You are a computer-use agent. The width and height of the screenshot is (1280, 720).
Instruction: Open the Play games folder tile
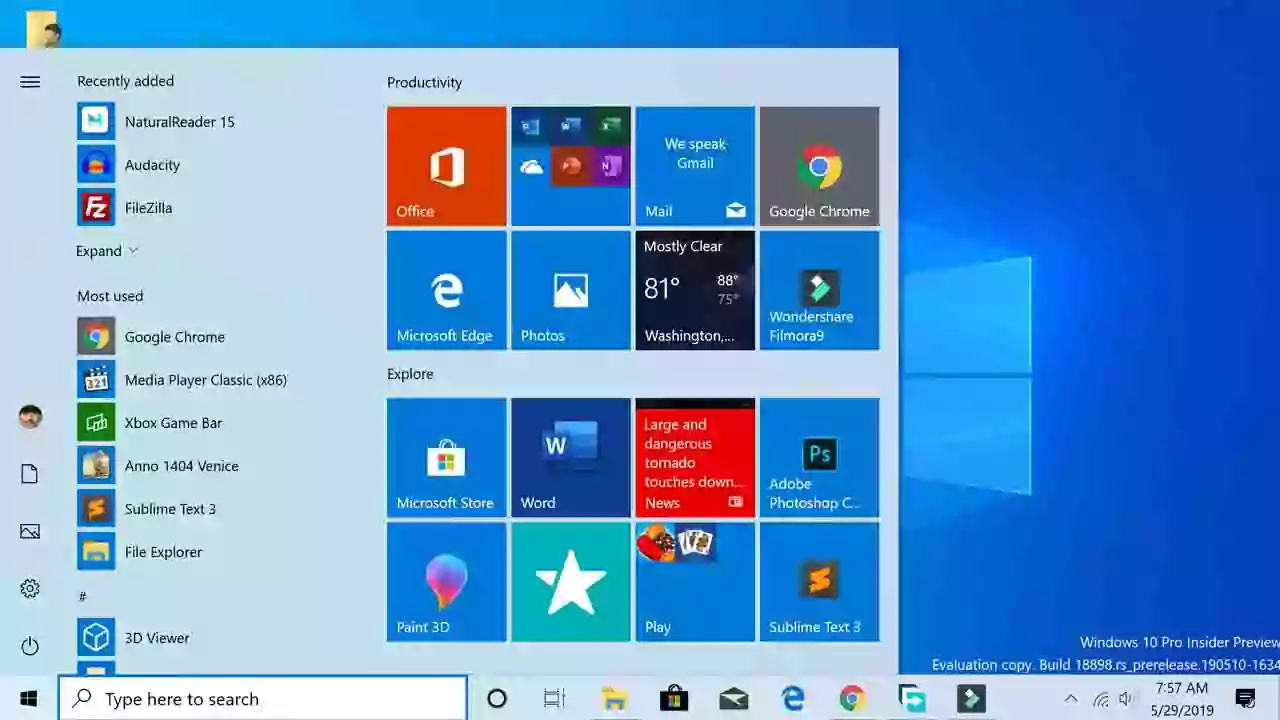point(695,582)
